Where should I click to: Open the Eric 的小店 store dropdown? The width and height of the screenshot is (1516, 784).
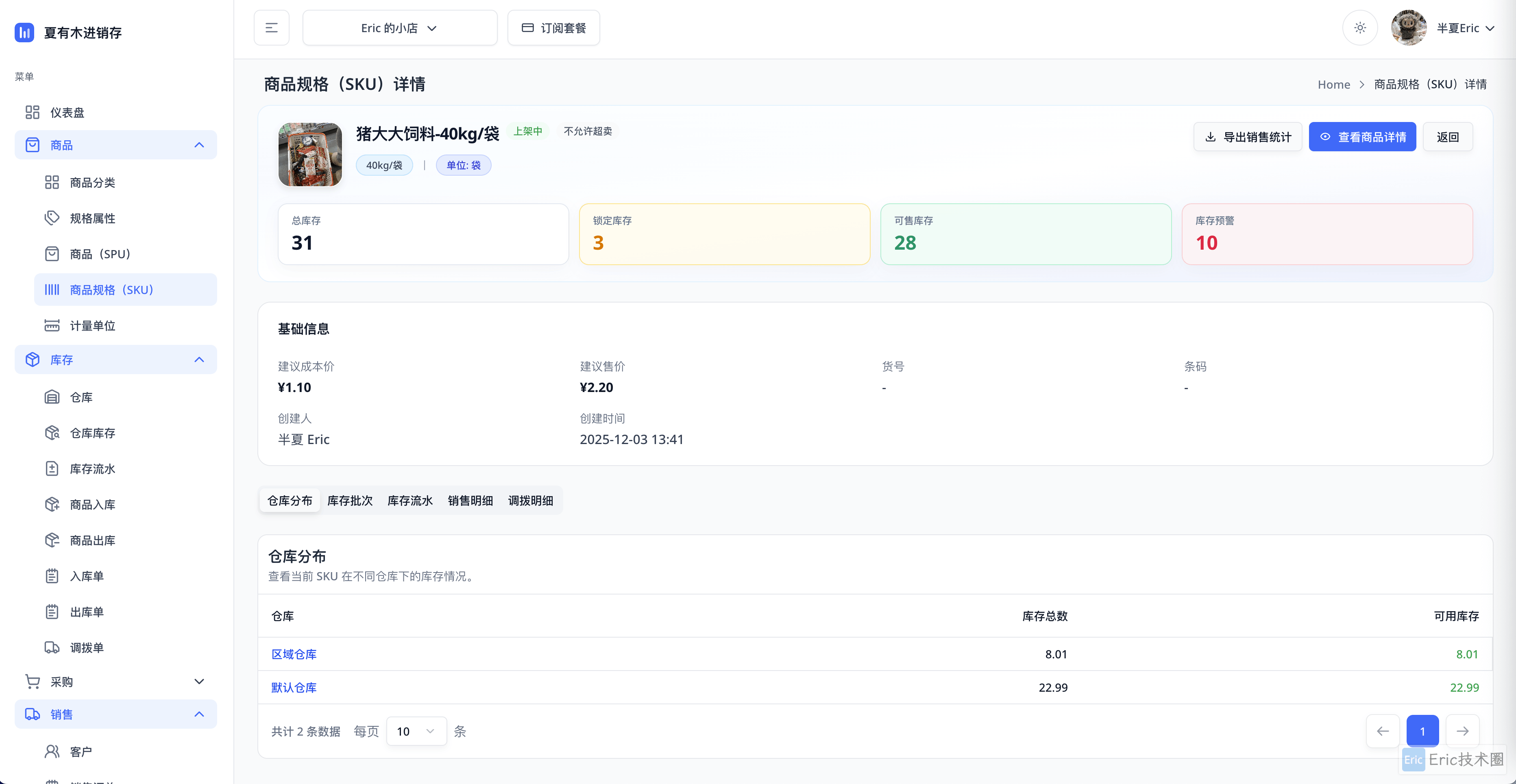pos(400,28)
